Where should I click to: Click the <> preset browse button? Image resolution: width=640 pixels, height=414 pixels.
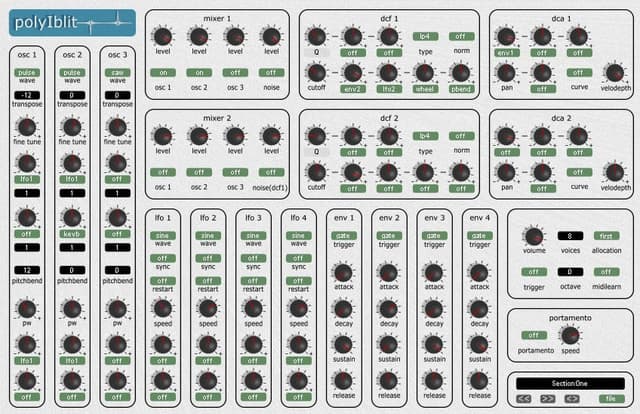pyautogui.click(x=574, y=398)
